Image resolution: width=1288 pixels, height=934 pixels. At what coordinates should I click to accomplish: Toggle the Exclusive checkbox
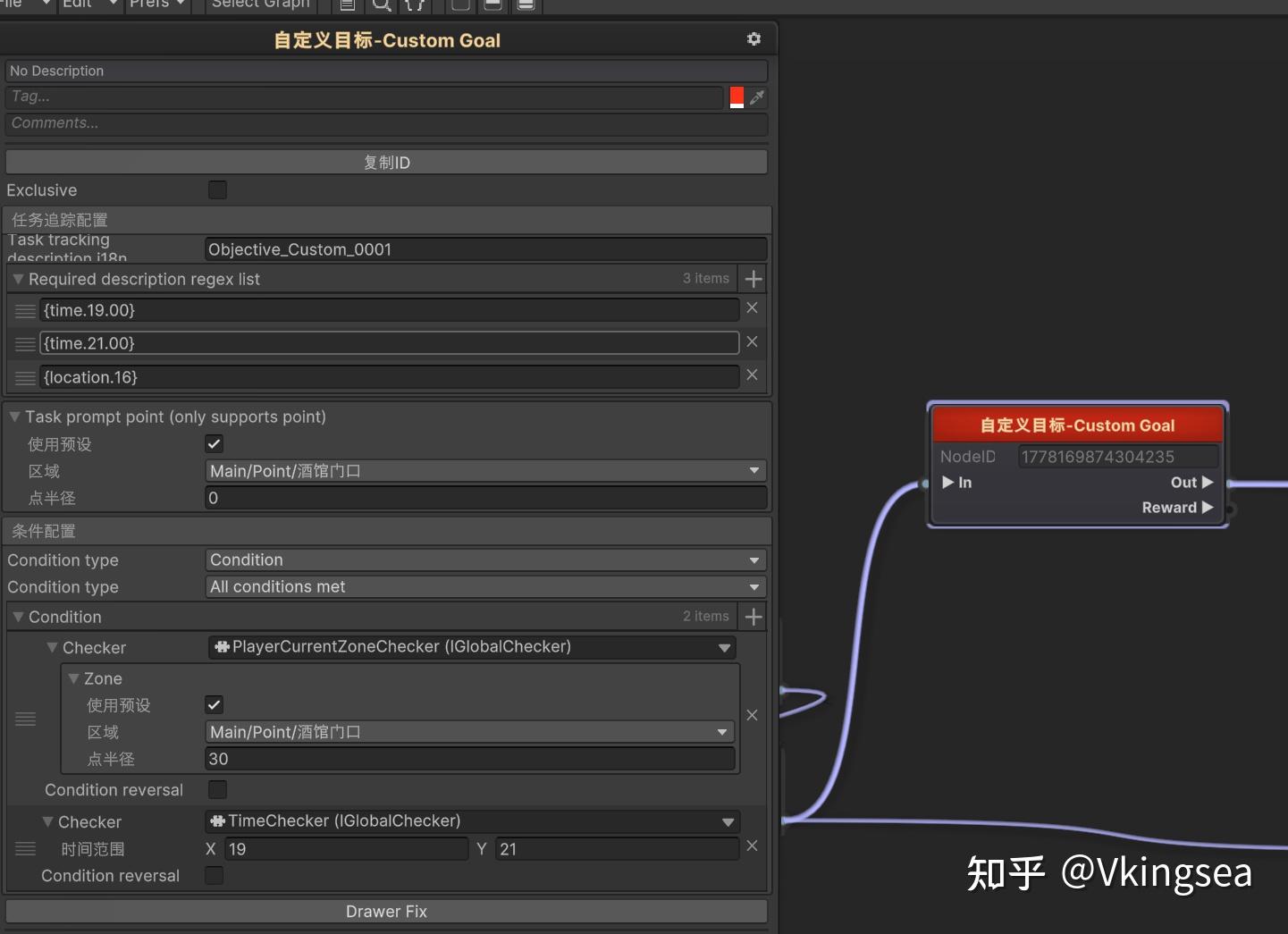click(x=217, y=189)
